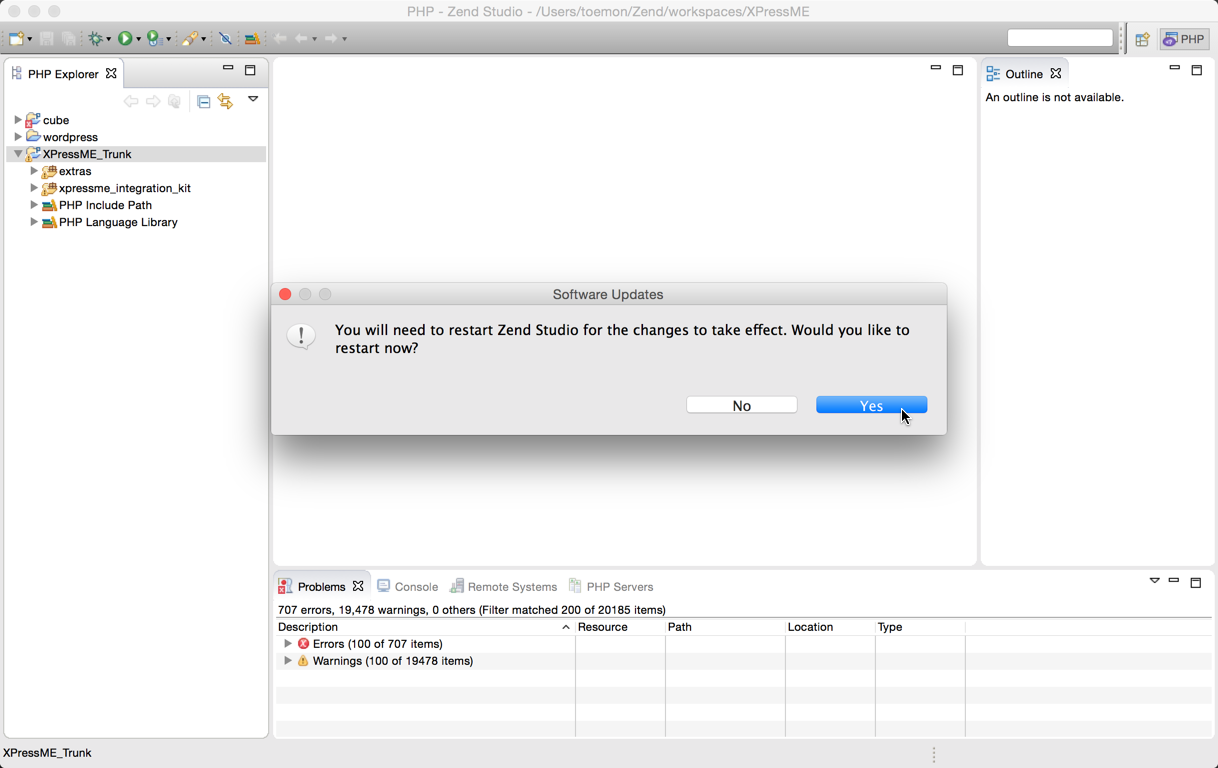
Task: Toggle Skip All Breakpoints icon
Action: (x=225, y=39)
